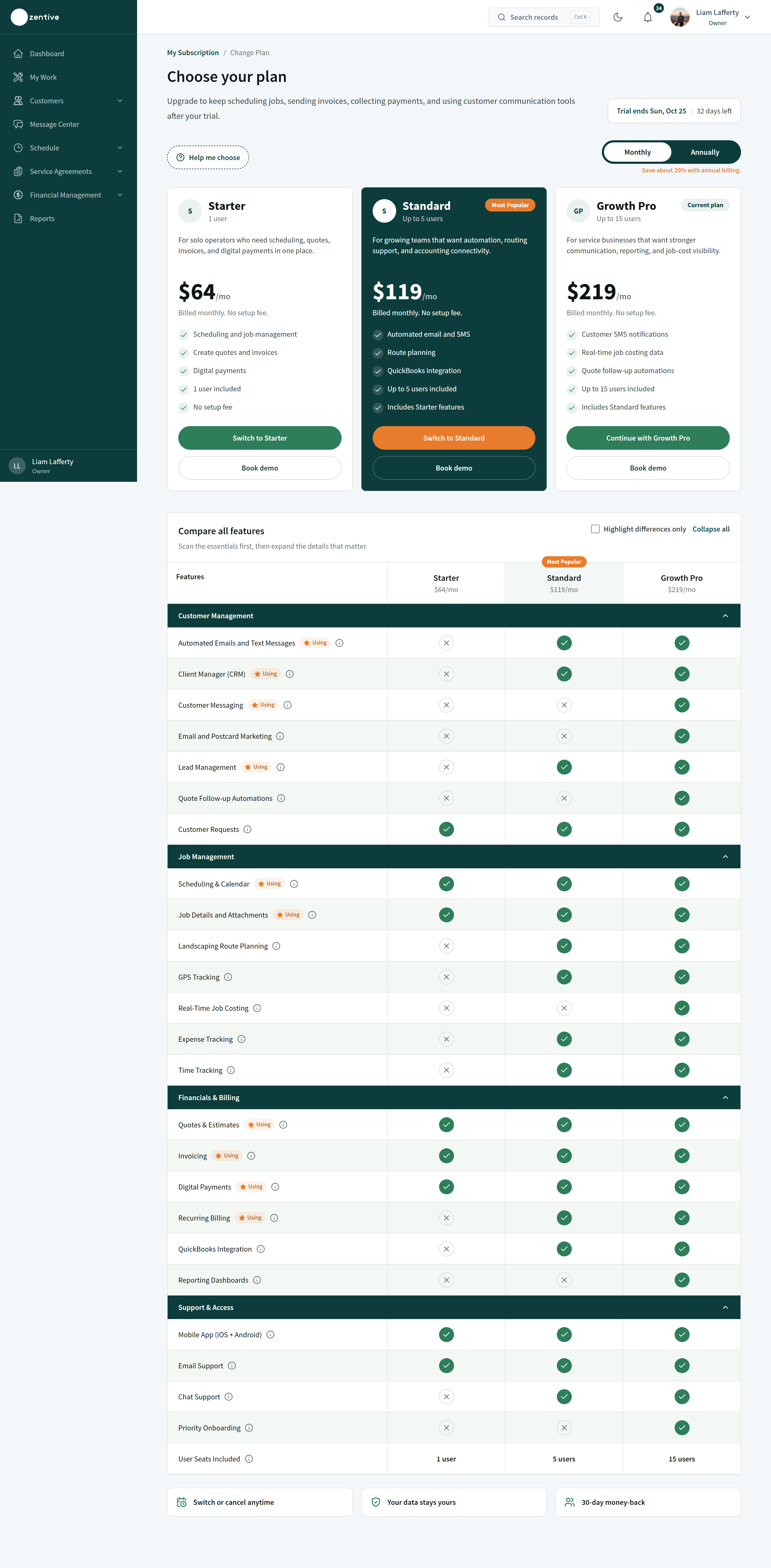Screen dimensions: 771x1568
Task: Expand the Service Agreements sidebar menu
Action: pyautogui.click(x=120, y=172)
